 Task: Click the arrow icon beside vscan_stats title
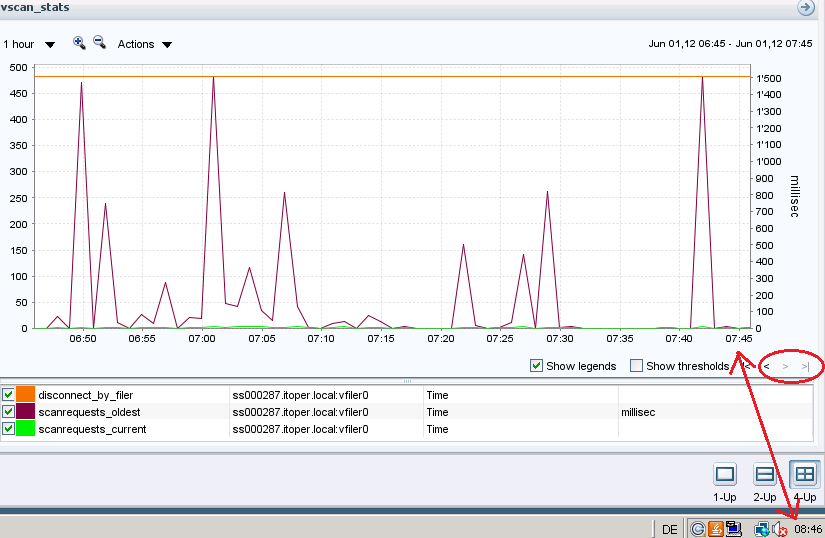[806, 7]
